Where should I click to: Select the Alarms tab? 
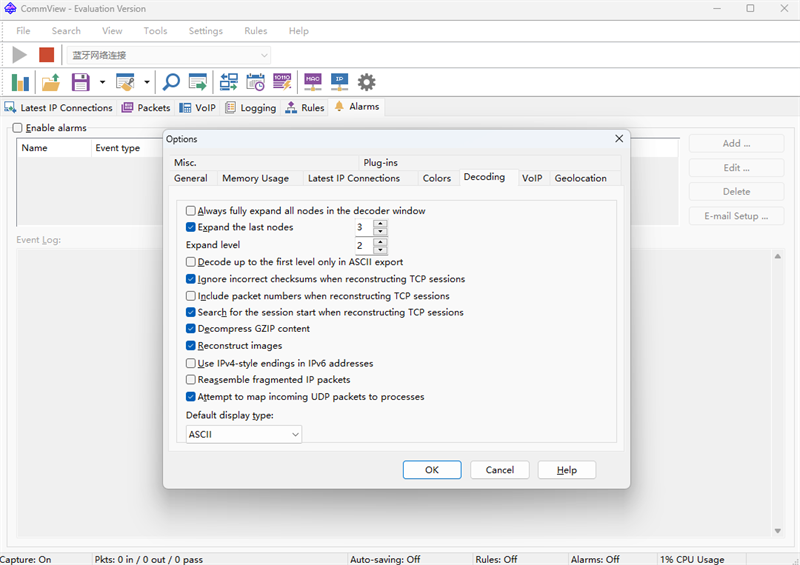[357, 107]
